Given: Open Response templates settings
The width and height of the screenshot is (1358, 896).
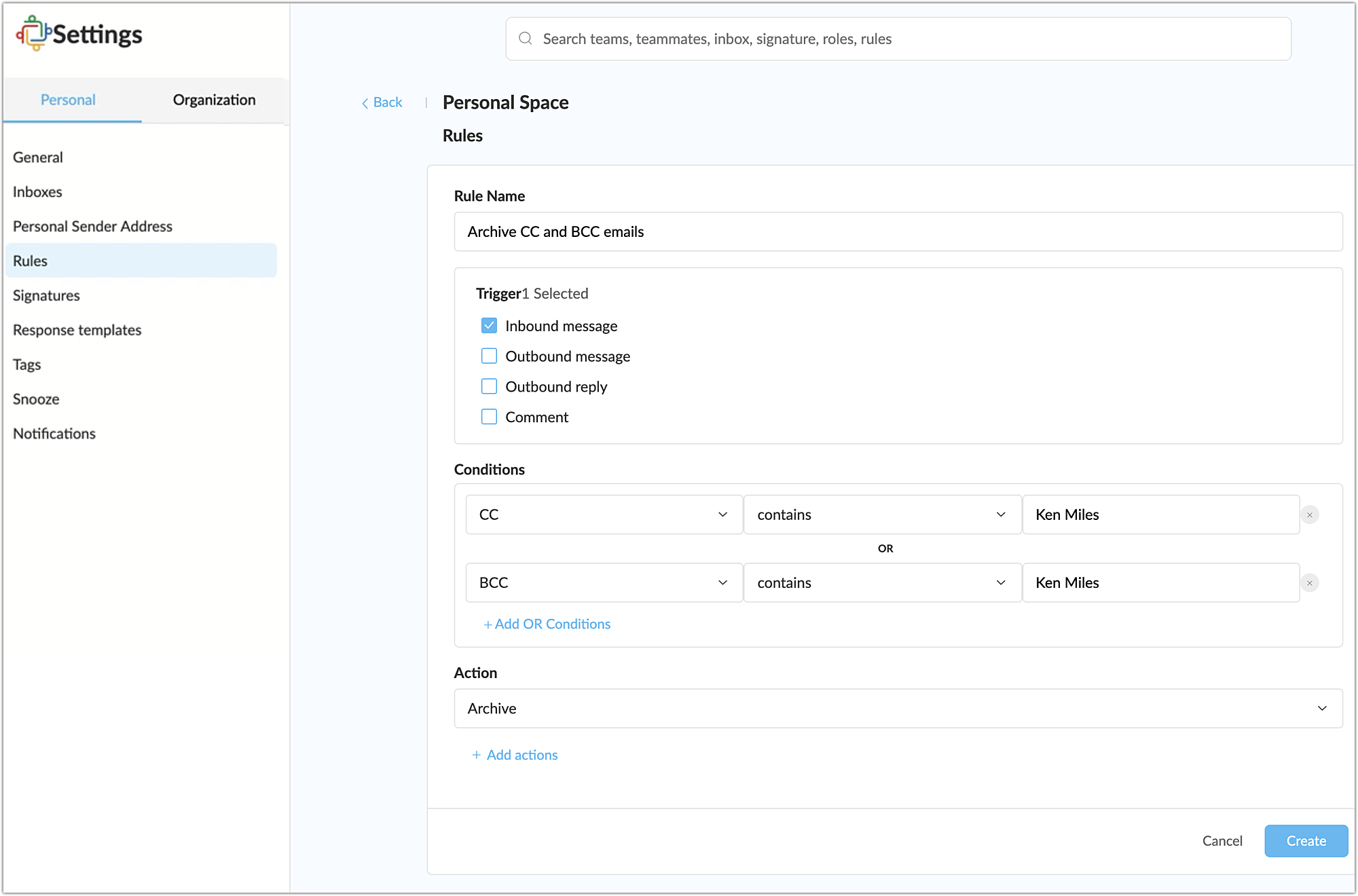Looking at the screenshot, I should 77,330.
